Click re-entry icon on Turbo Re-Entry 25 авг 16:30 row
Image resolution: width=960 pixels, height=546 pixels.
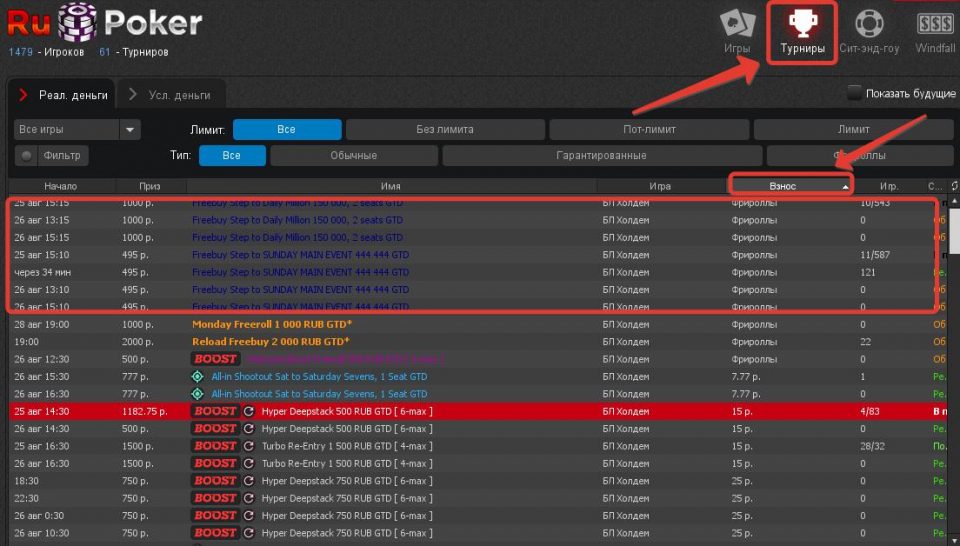(249, 446)
